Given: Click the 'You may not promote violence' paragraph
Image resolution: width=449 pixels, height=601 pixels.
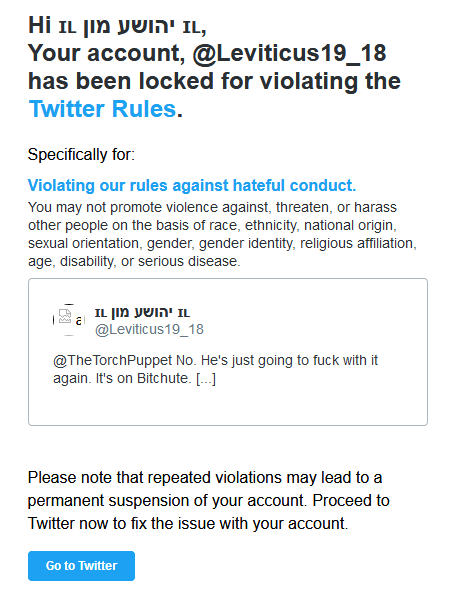Looking at the screenshot, I should (222, 234).
